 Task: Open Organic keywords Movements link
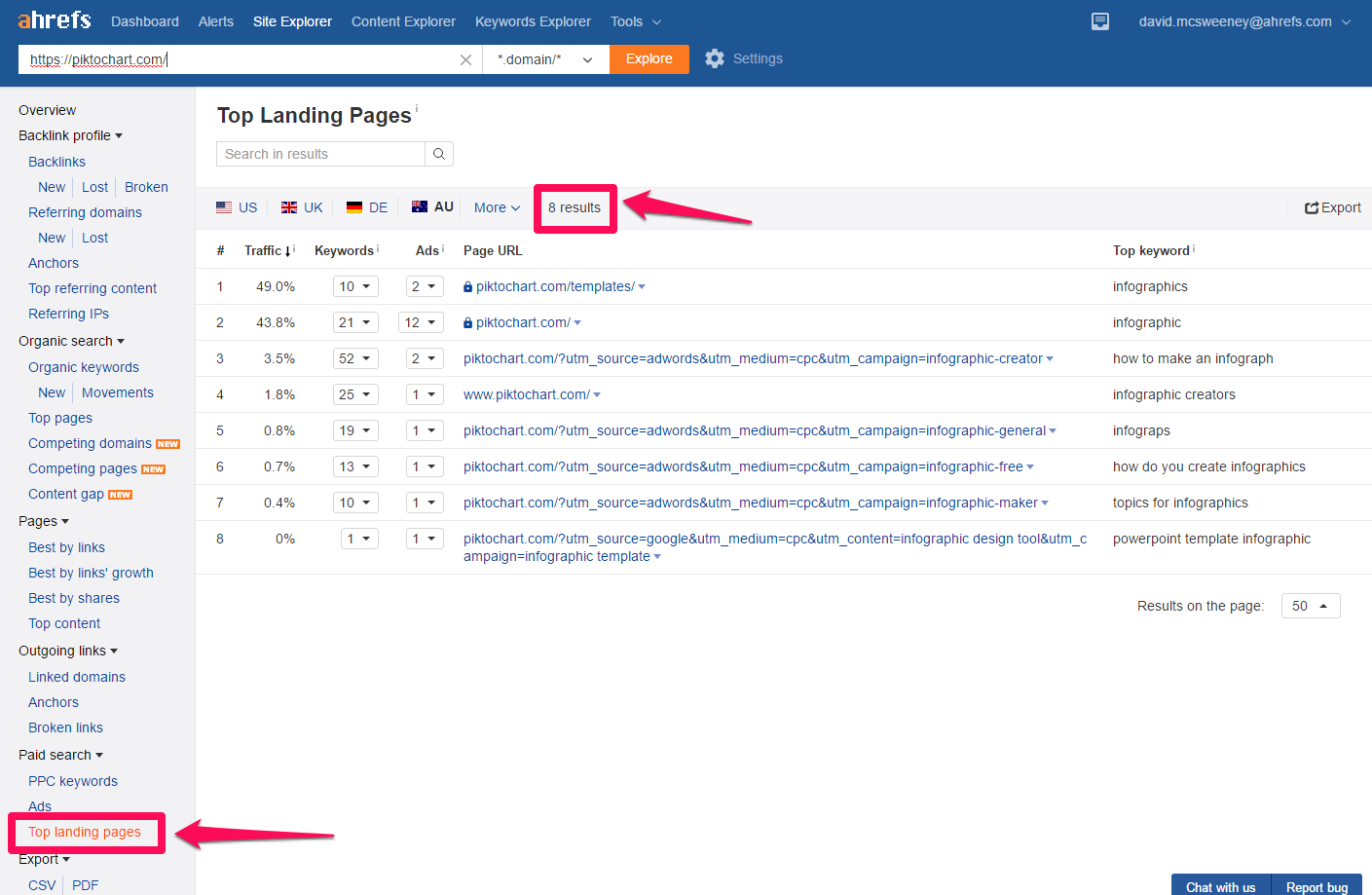[x=118, y=392]
